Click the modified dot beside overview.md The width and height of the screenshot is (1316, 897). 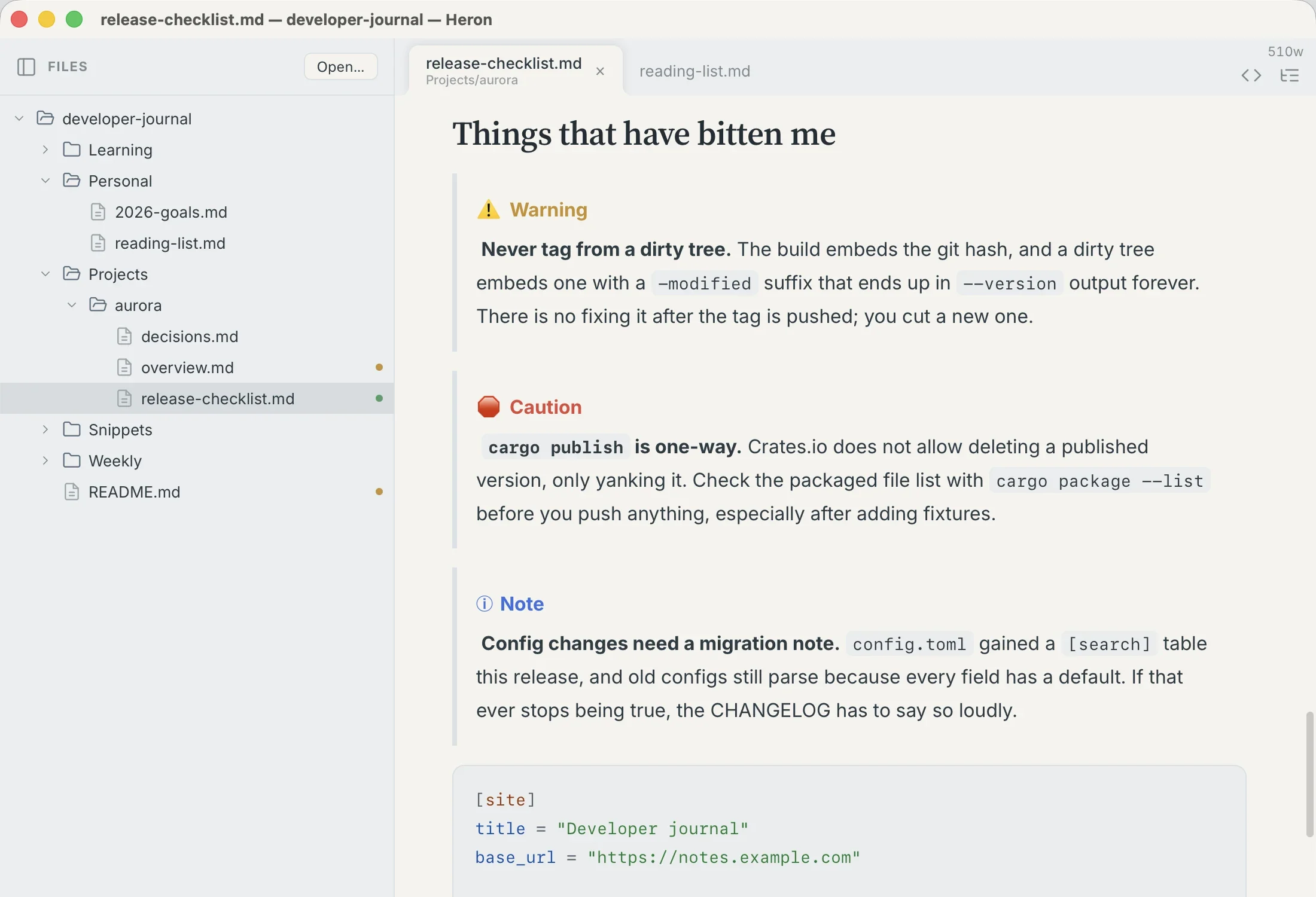[x=379, y=367]
